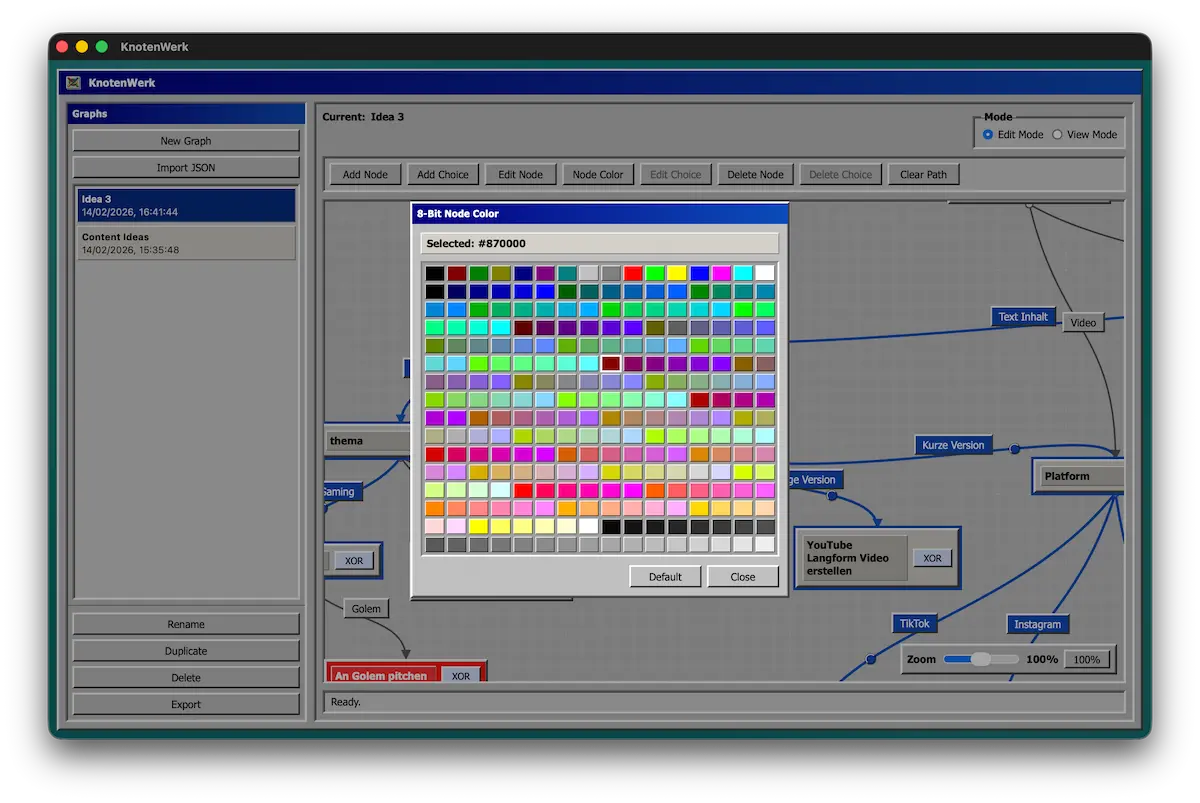This screenshot has width=1200, height=803.
Task: Create a graph with New Graph
Action: 185,140
